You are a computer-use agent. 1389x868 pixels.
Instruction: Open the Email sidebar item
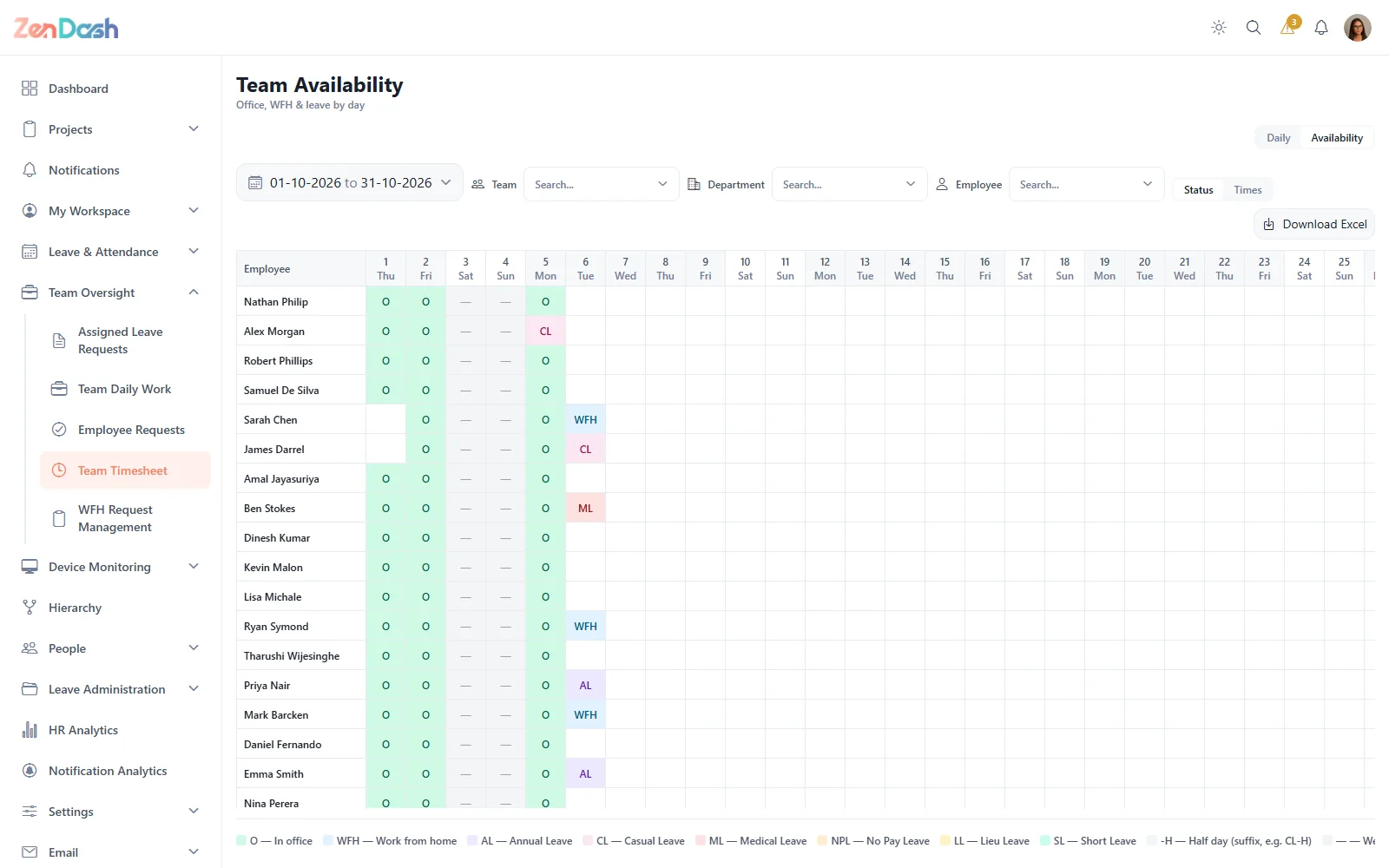tap(111, 852)
